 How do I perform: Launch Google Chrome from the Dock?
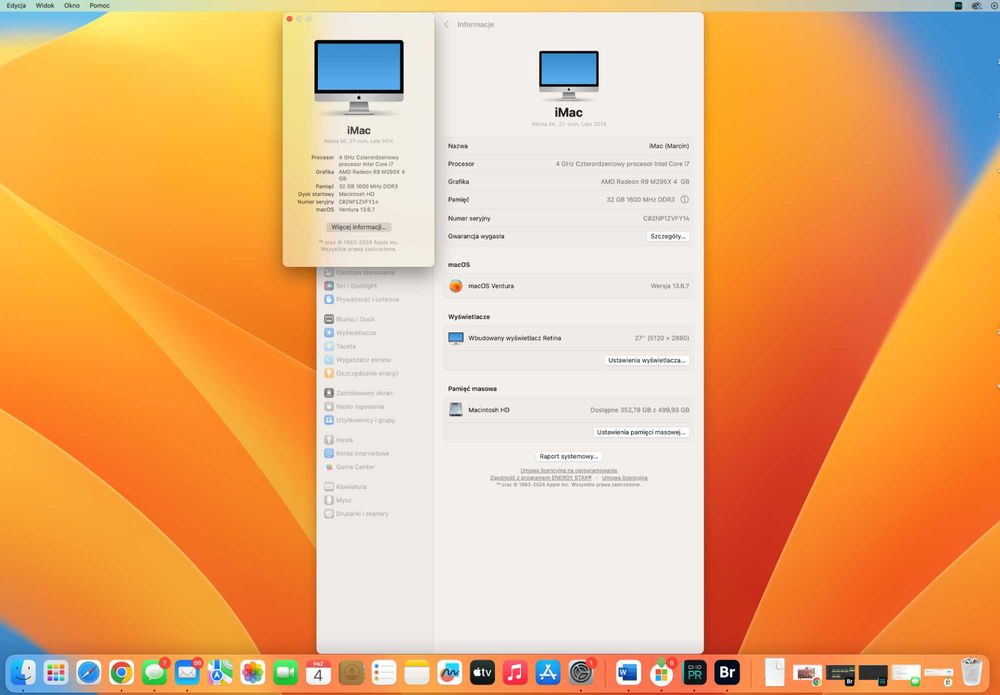(x=122, y=673)
